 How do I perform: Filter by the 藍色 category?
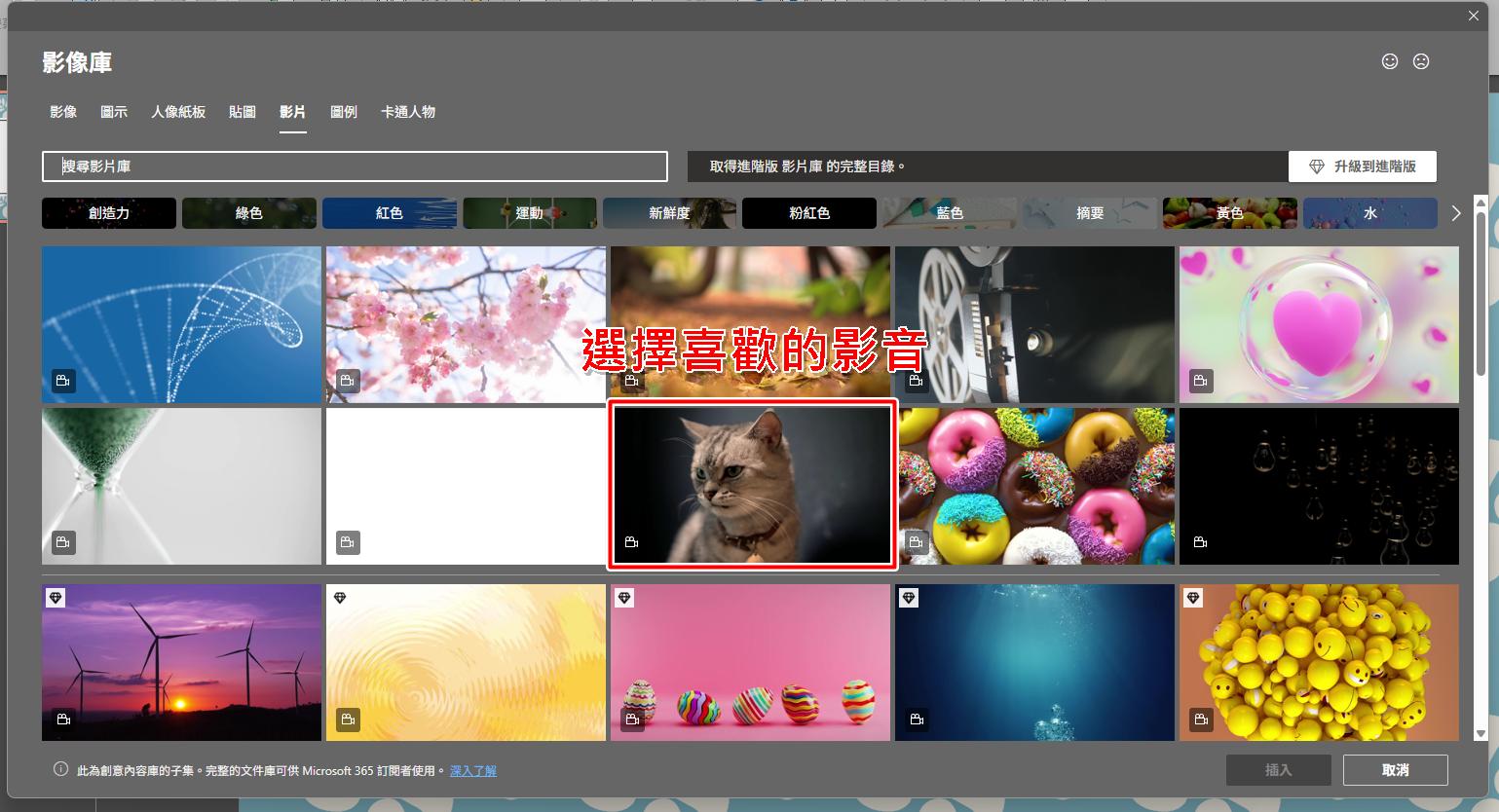point(950,213)
